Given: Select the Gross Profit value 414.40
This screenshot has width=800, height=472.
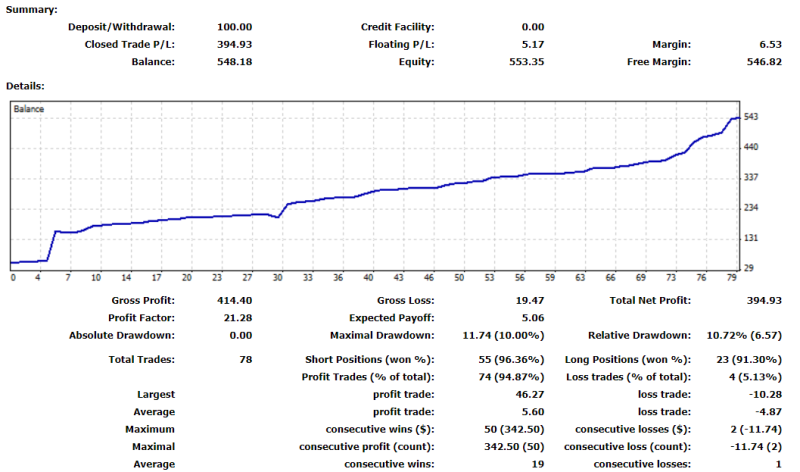Looking at the screenshot, I should click(234, 300).
